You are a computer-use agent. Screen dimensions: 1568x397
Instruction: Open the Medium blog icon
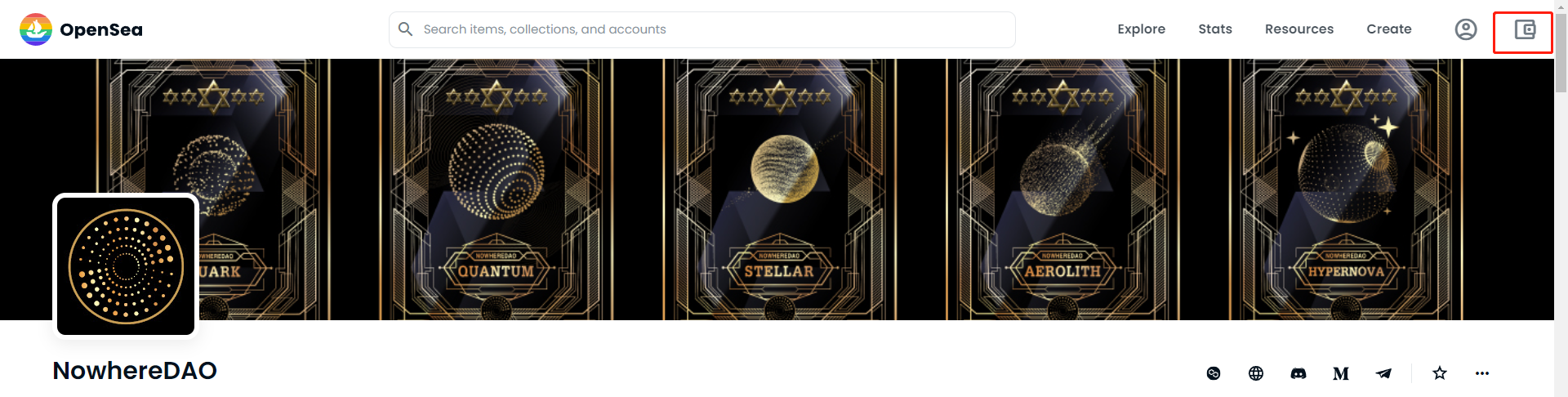coord(1341,373)
